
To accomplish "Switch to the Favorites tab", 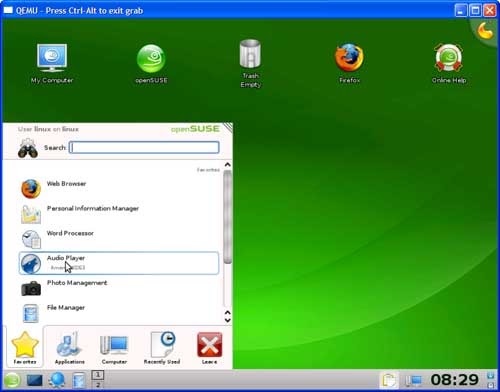I will [25, 348].
